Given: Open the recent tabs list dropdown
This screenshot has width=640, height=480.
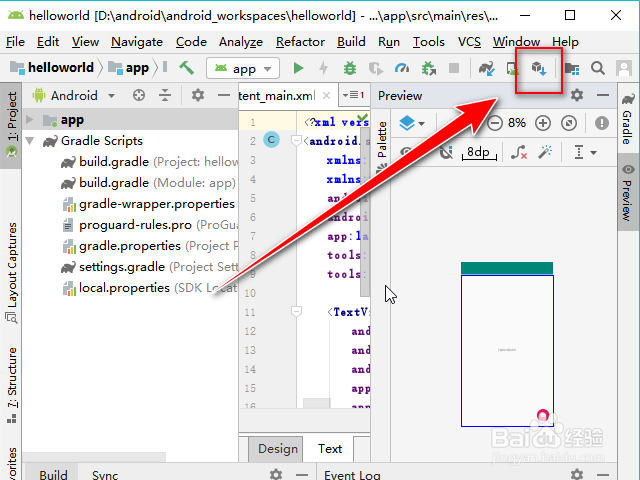Looking at the screenshot, I should pyautogui.click(x=354, y=96).
